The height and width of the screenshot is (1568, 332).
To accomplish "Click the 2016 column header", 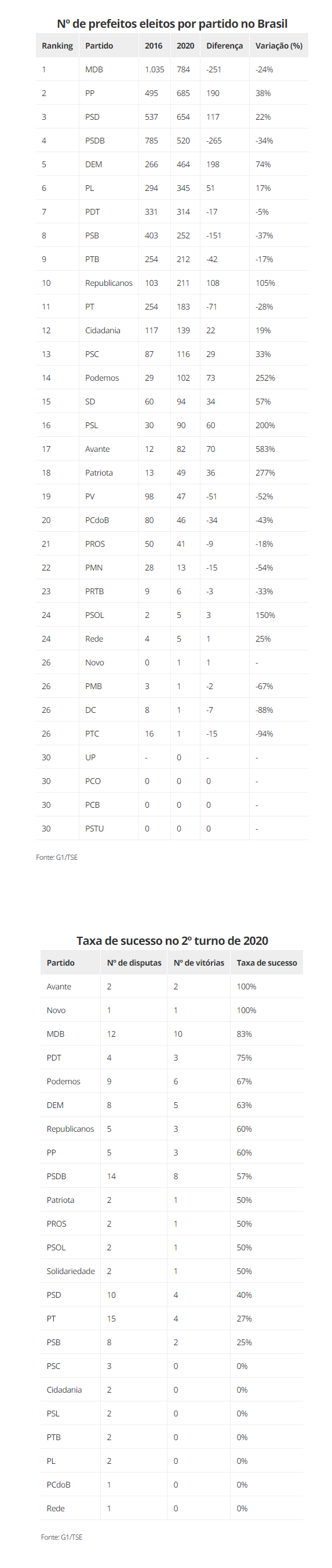I will point(155,46).
